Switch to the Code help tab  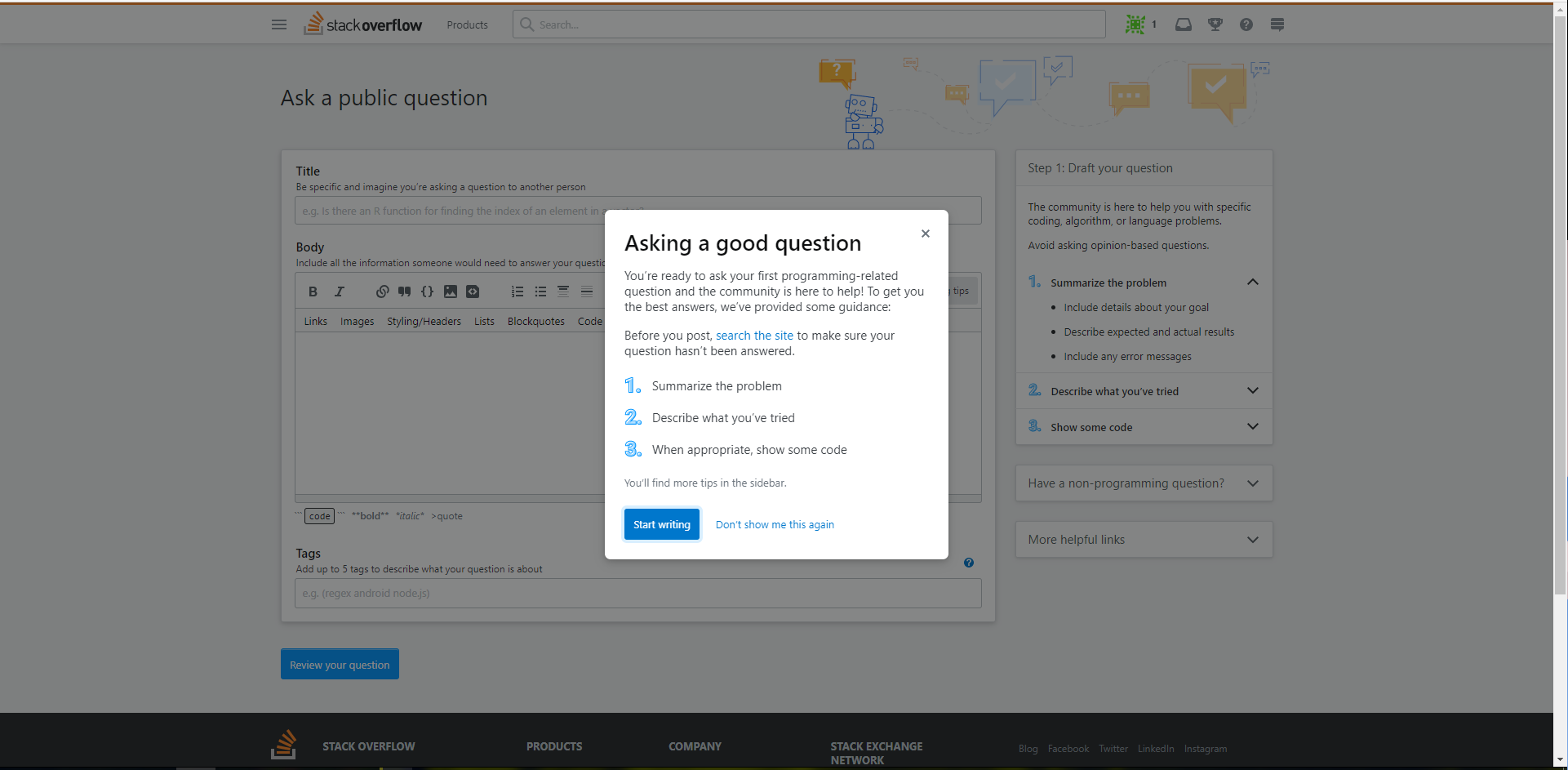coord(589,322)
